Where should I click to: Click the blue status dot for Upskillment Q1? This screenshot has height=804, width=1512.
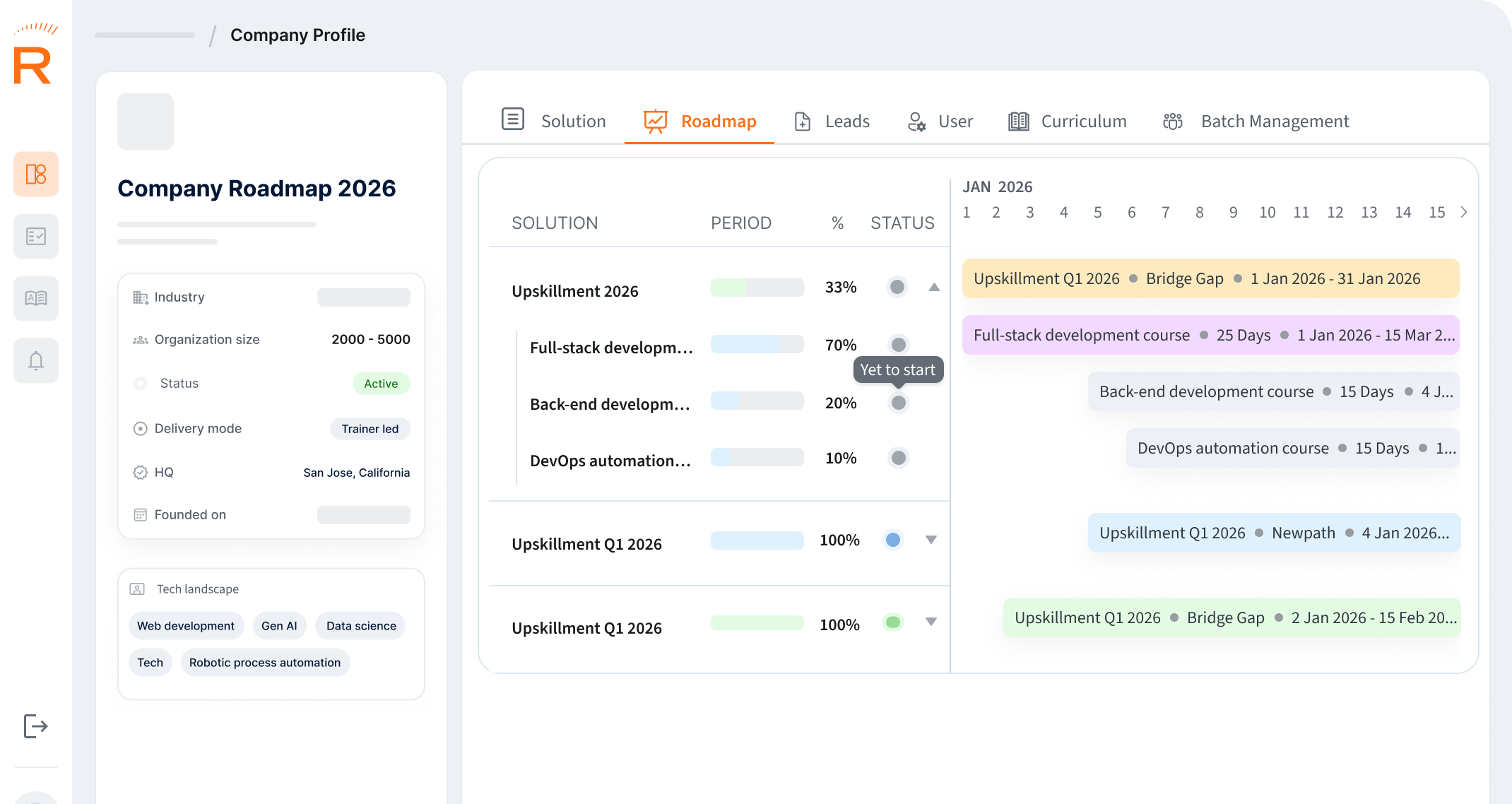click(x=893, y=540)
